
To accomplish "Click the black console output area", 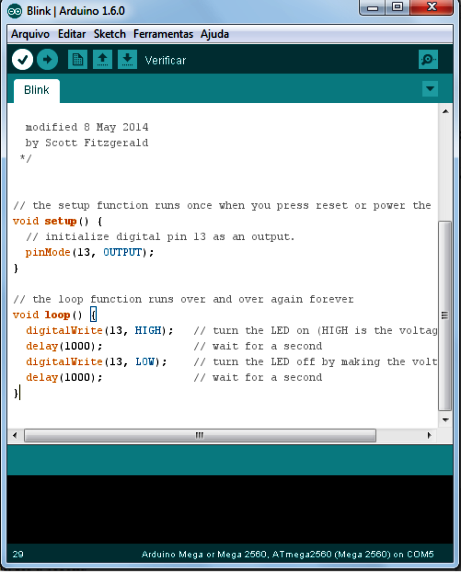I will click(230, 509).
